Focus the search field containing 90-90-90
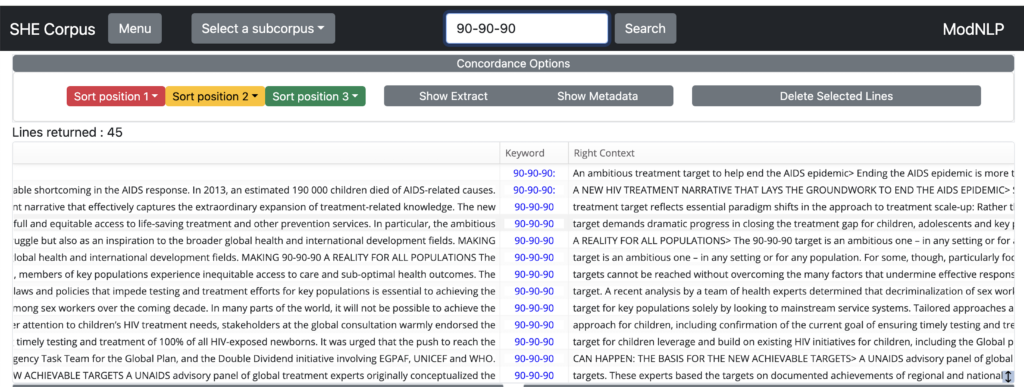1024x387 pixels. (527, 29)
